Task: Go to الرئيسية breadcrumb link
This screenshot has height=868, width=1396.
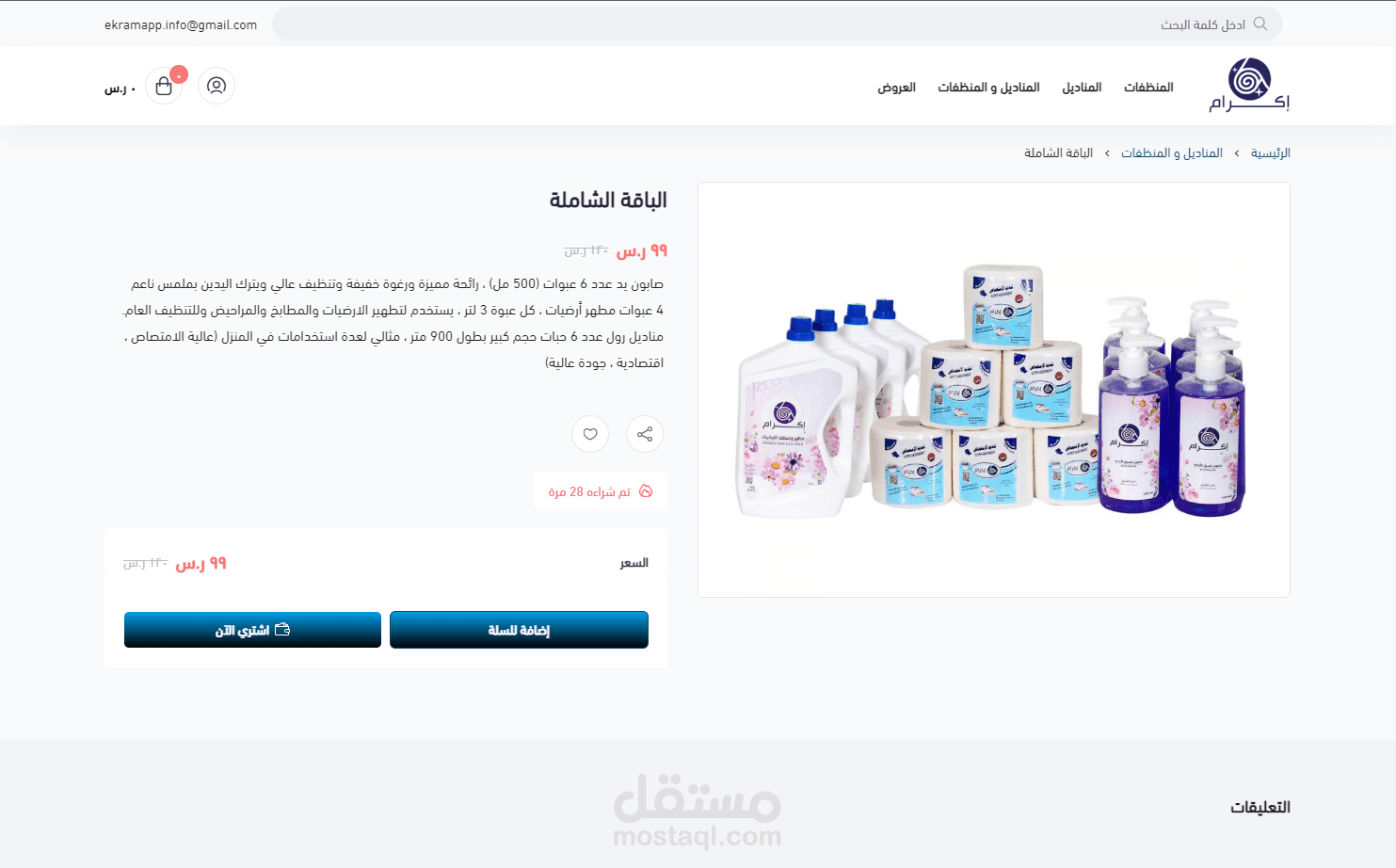Action: point(1270,153)
